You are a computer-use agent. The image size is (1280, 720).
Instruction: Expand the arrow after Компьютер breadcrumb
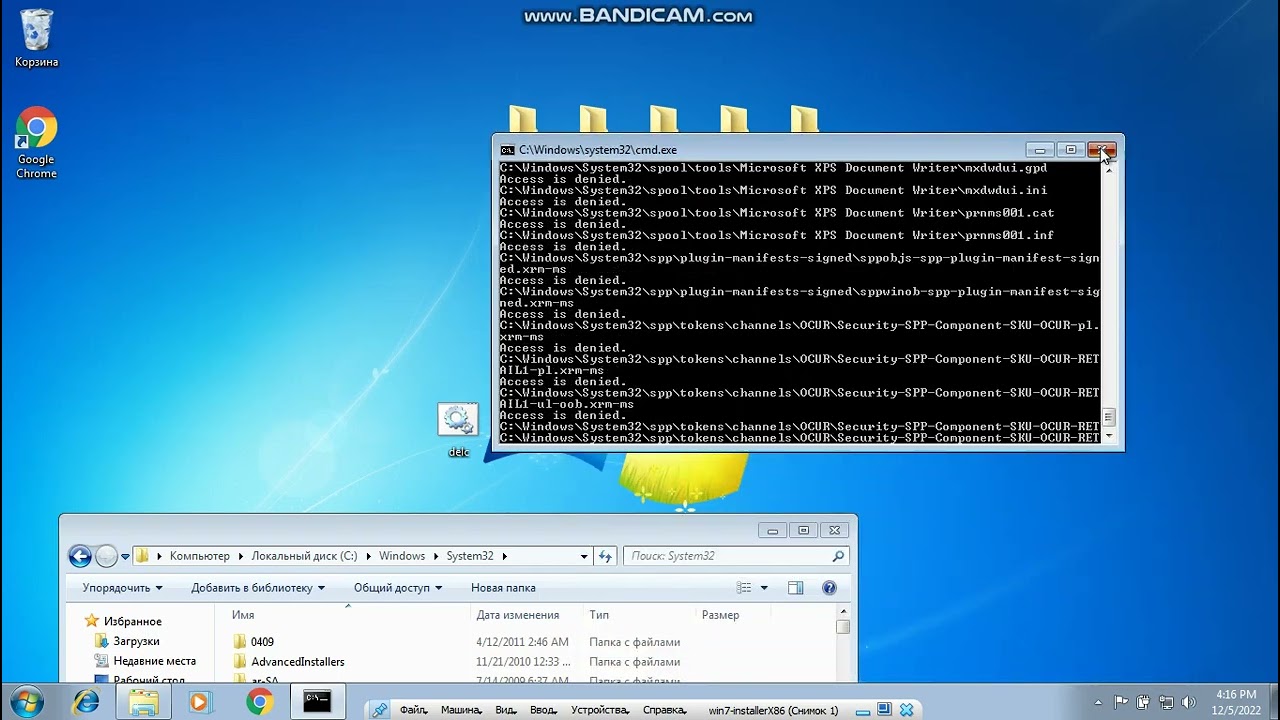[240, 556]
